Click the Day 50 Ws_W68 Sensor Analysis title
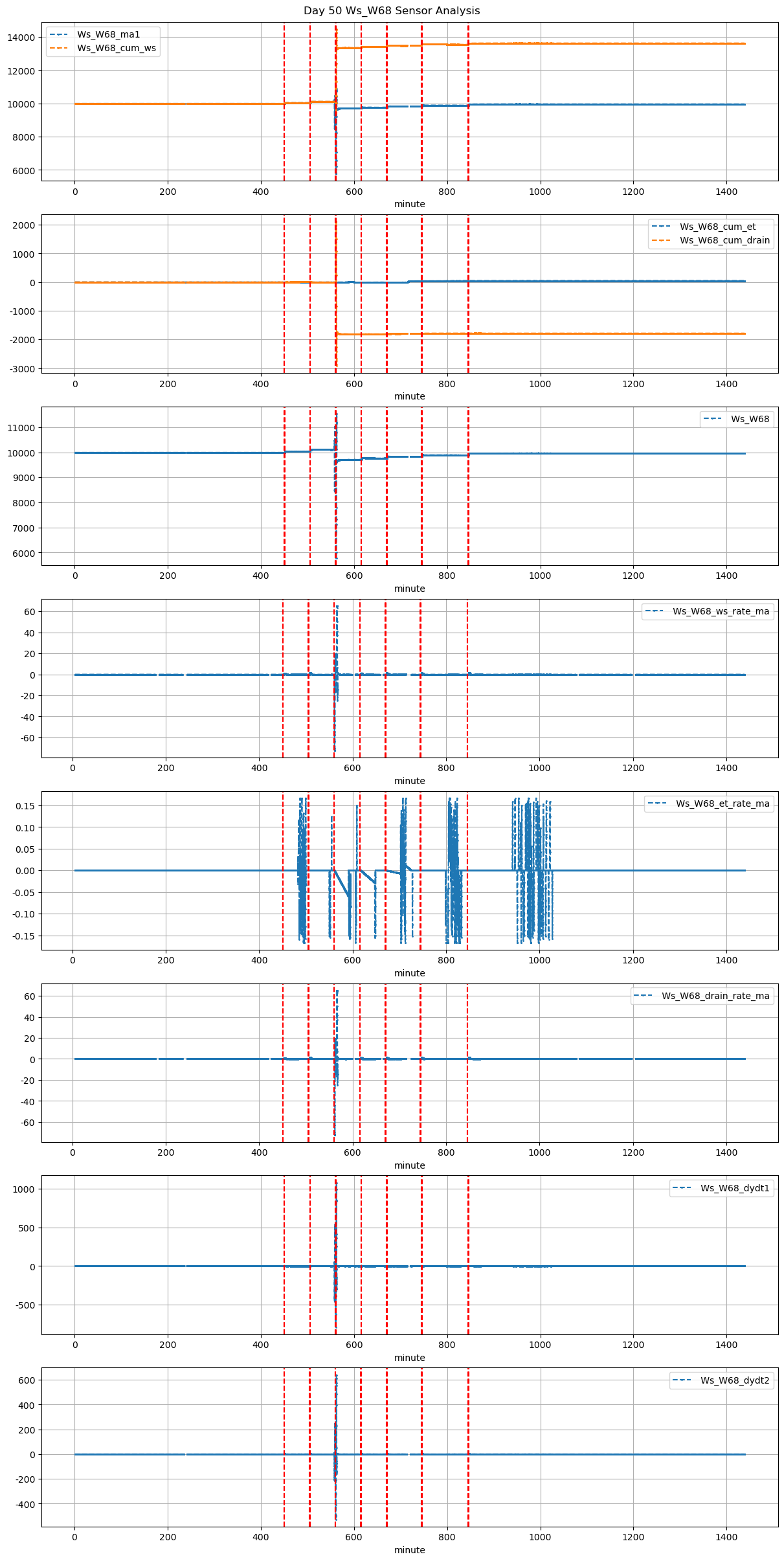Viewport: 784px width, 1561px height. tap(392, 11)
